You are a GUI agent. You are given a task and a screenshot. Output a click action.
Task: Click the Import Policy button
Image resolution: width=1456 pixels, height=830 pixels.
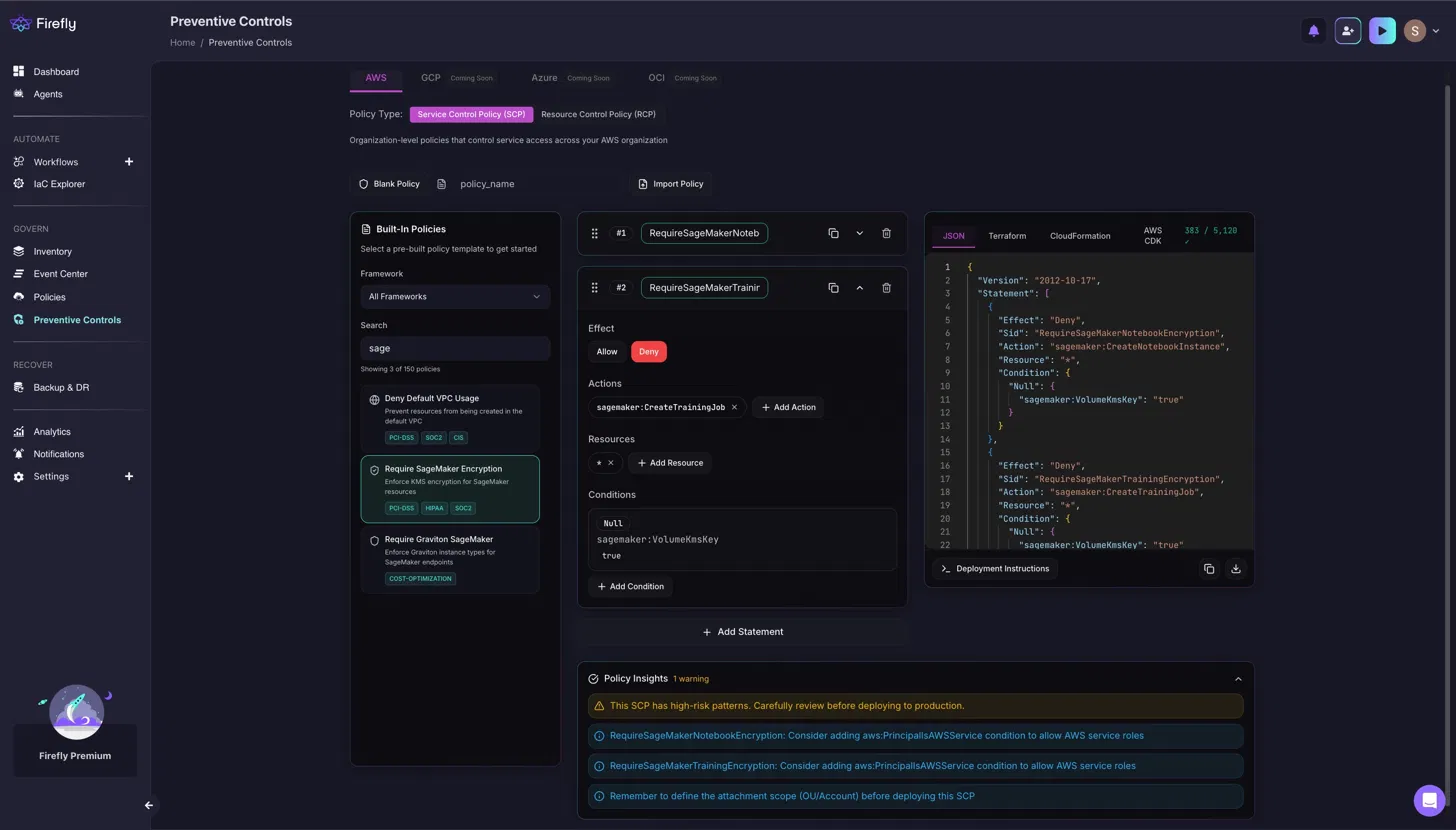pos(670,184)
